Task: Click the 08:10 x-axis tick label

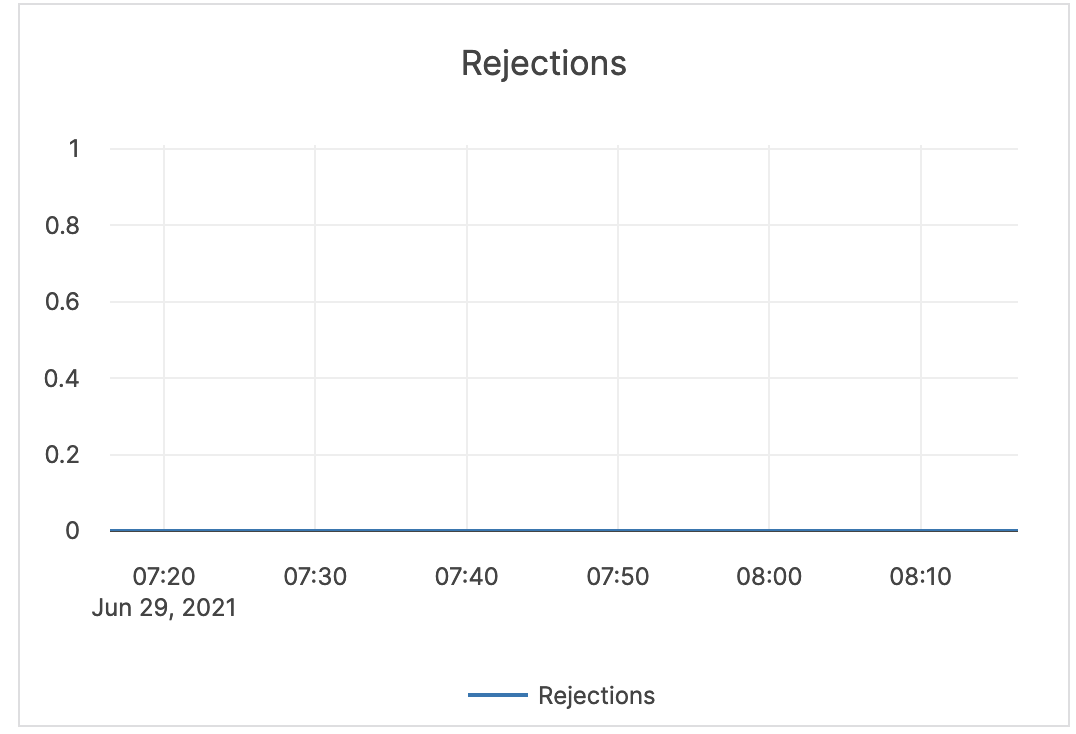Action: coord(920,577)
